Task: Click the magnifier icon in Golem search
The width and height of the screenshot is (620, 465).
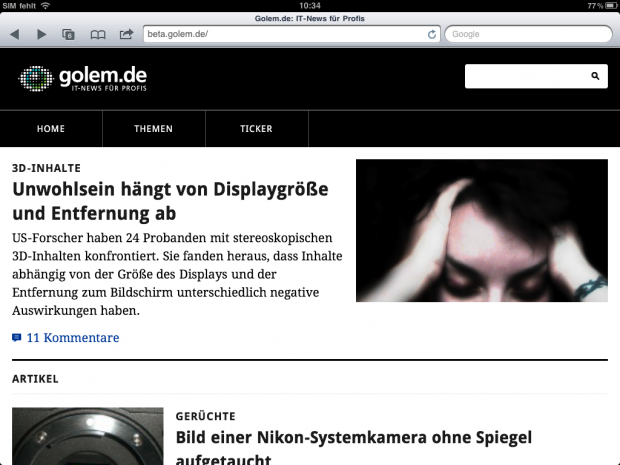Action: point(595,76)
